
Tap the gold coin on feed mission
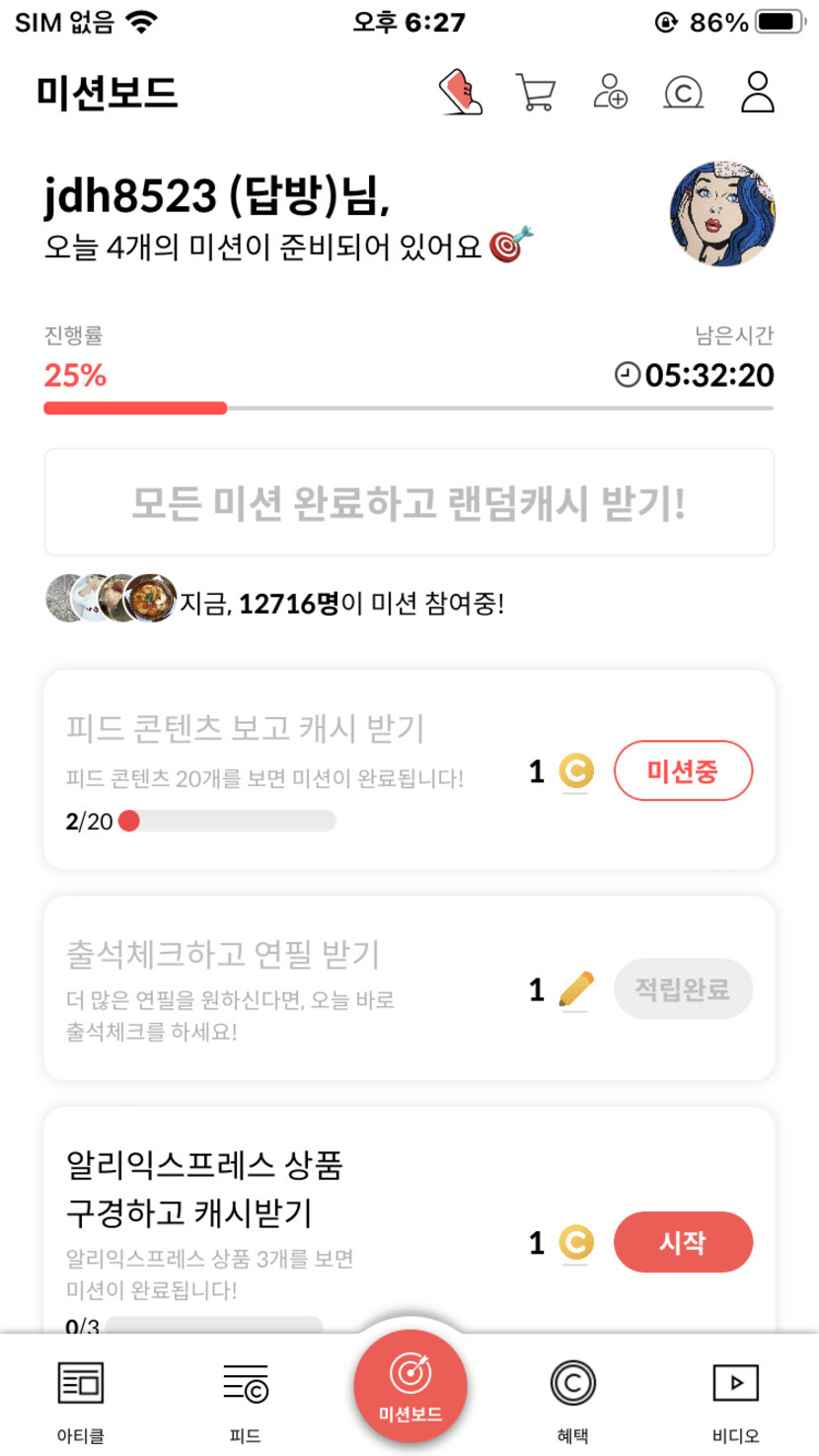(576, 771)
